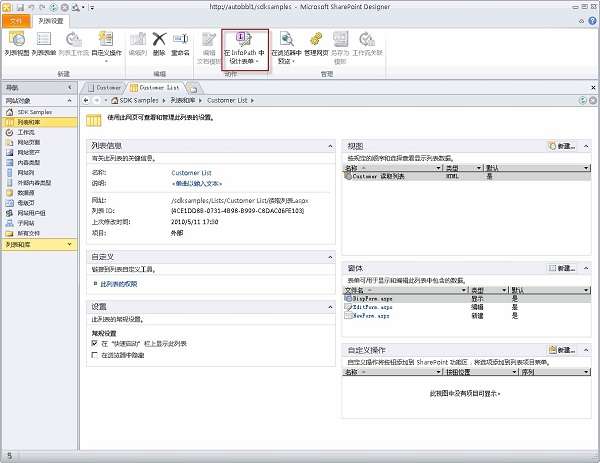Collapse the 列表信息 section

click(x=329, y=145)
